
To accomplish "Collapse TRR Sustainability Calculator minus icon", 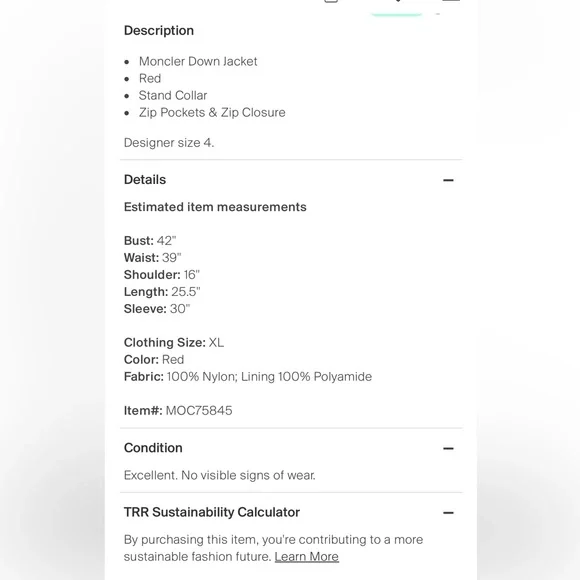I will (448, 513).
